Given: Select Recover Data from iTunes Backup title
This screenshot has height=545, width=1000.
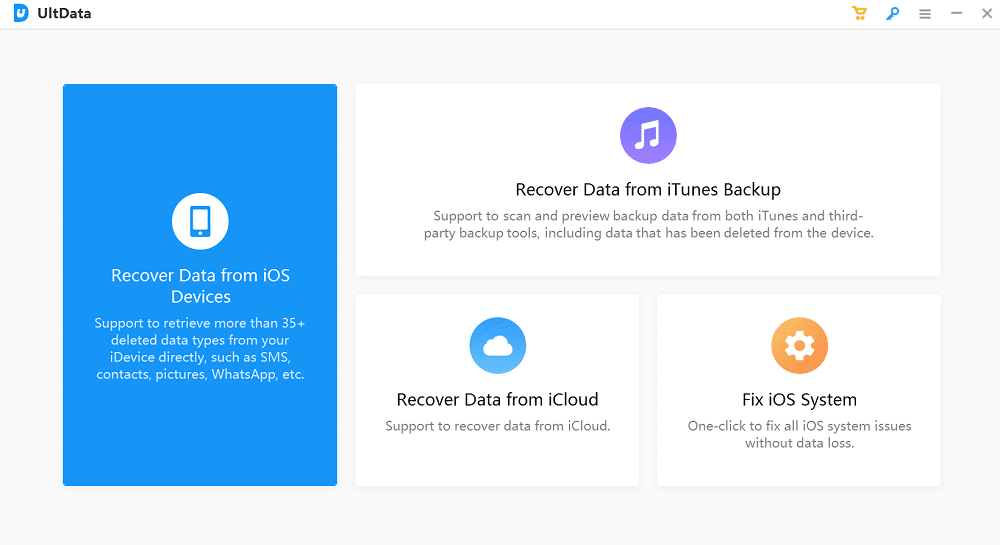Looking at the screenshot, I should (648, 190).
